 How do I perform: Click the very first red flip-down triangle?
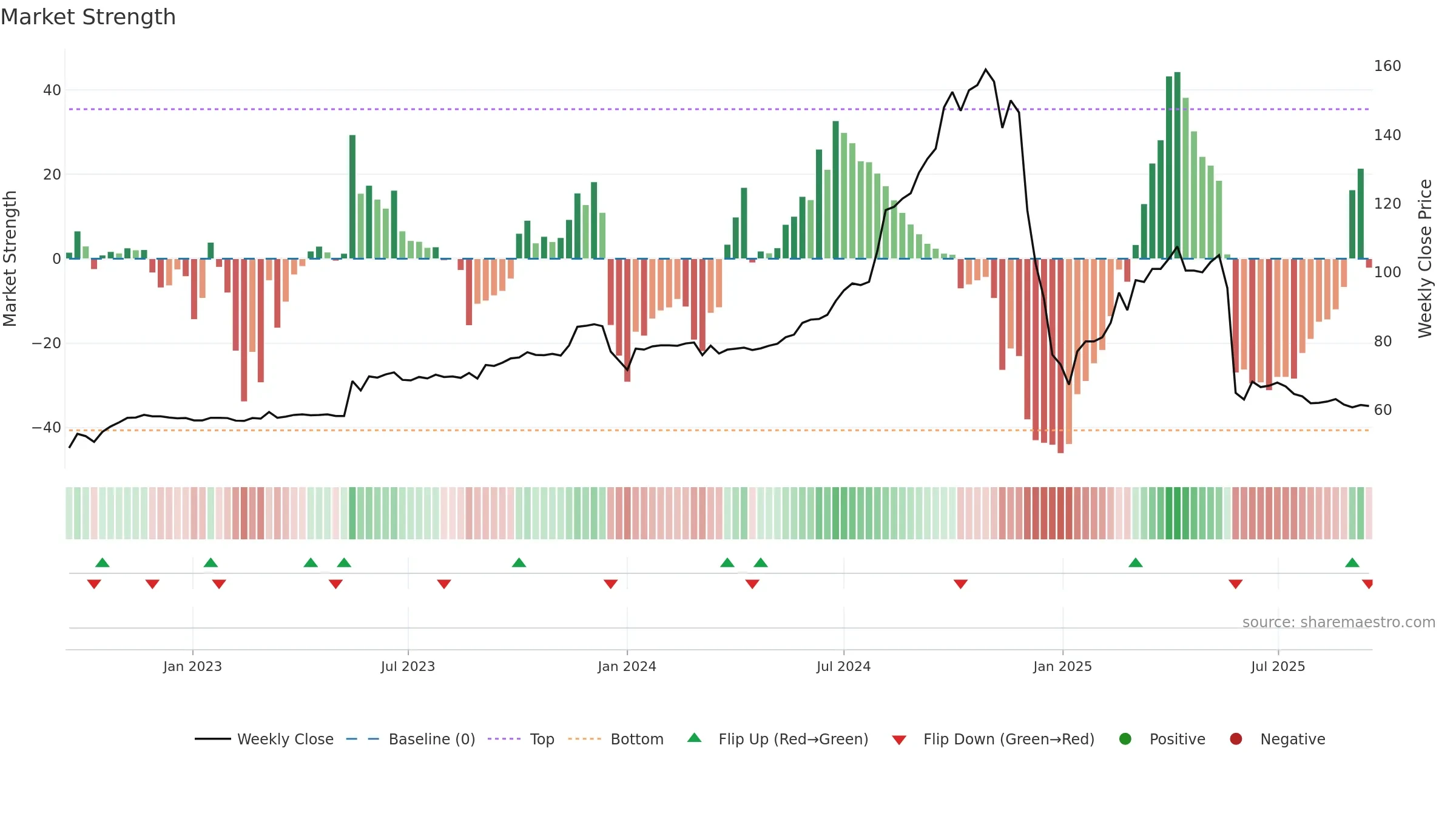(x=94, y=584)
